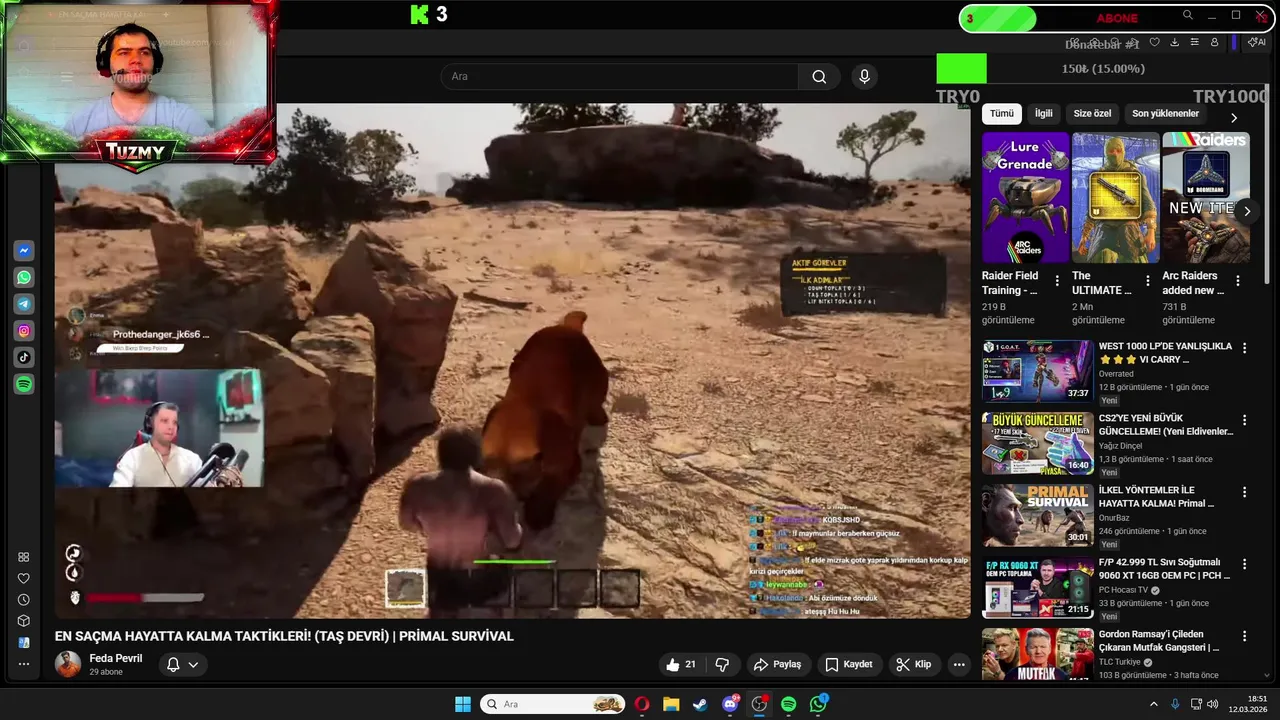Open Opera AI assistant button
The width and height of the screenshot is (1280, 720).
click(1258, 42)
